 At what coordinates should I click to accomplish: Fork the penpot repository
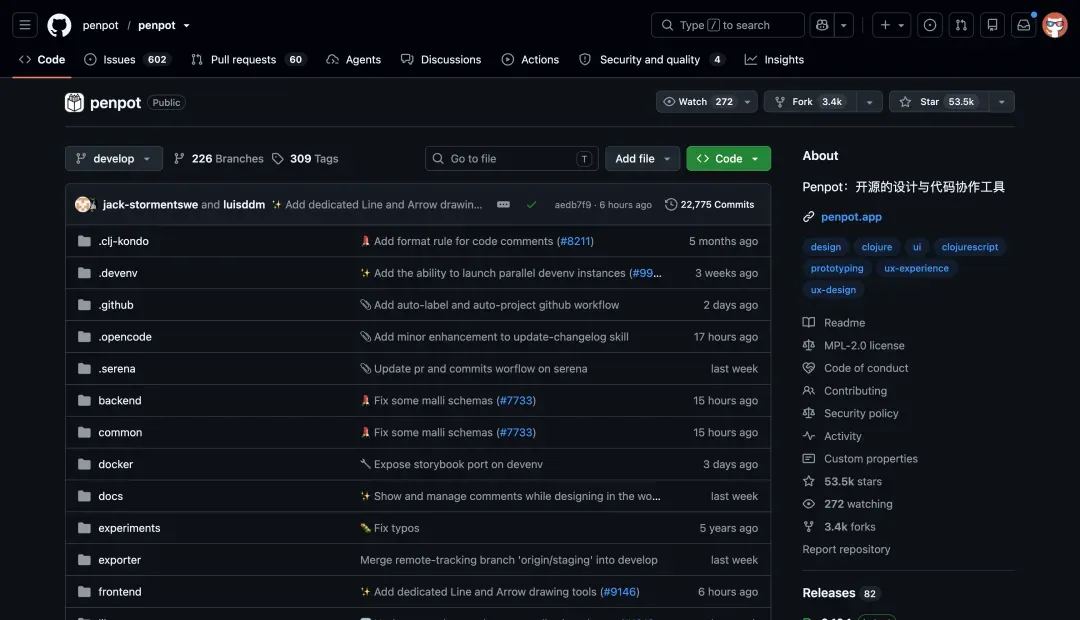point(810,102)
